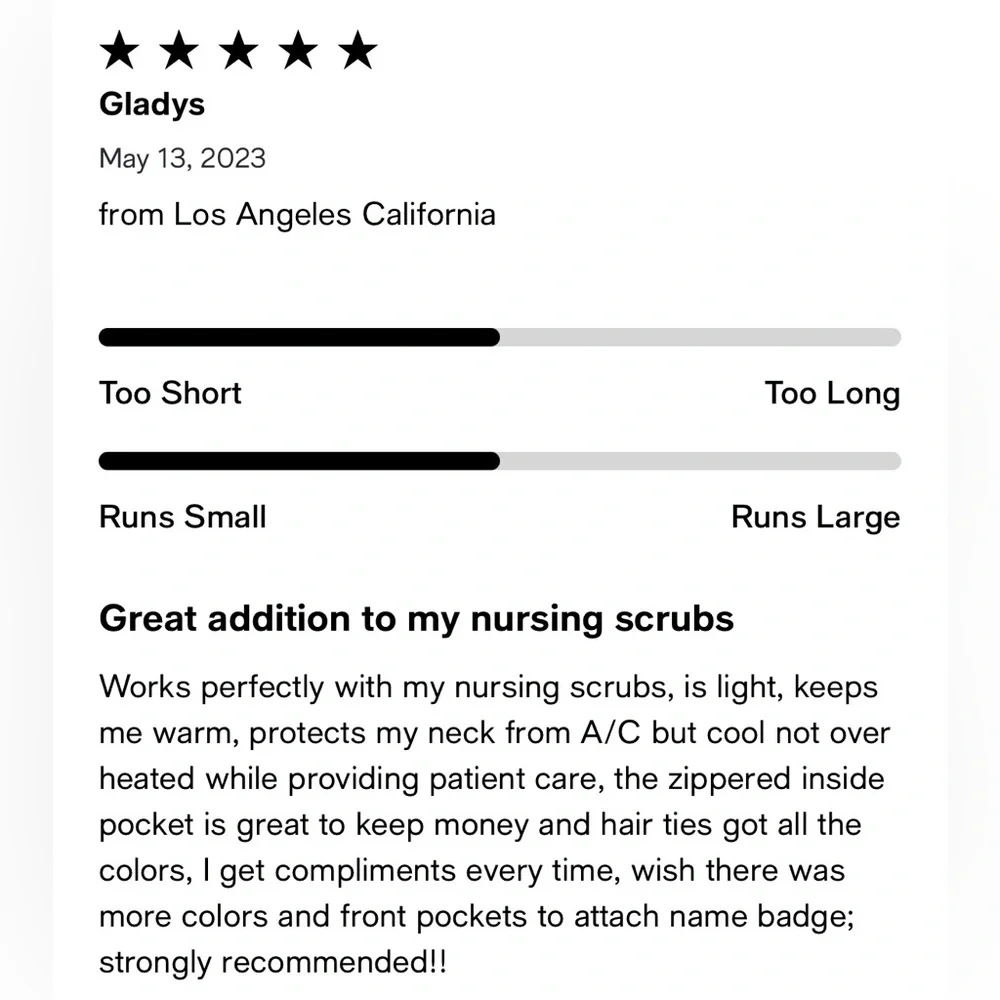Screen dimensions: 1000x1000
Task: Click the fifth rating star
Action: (357, 50)
